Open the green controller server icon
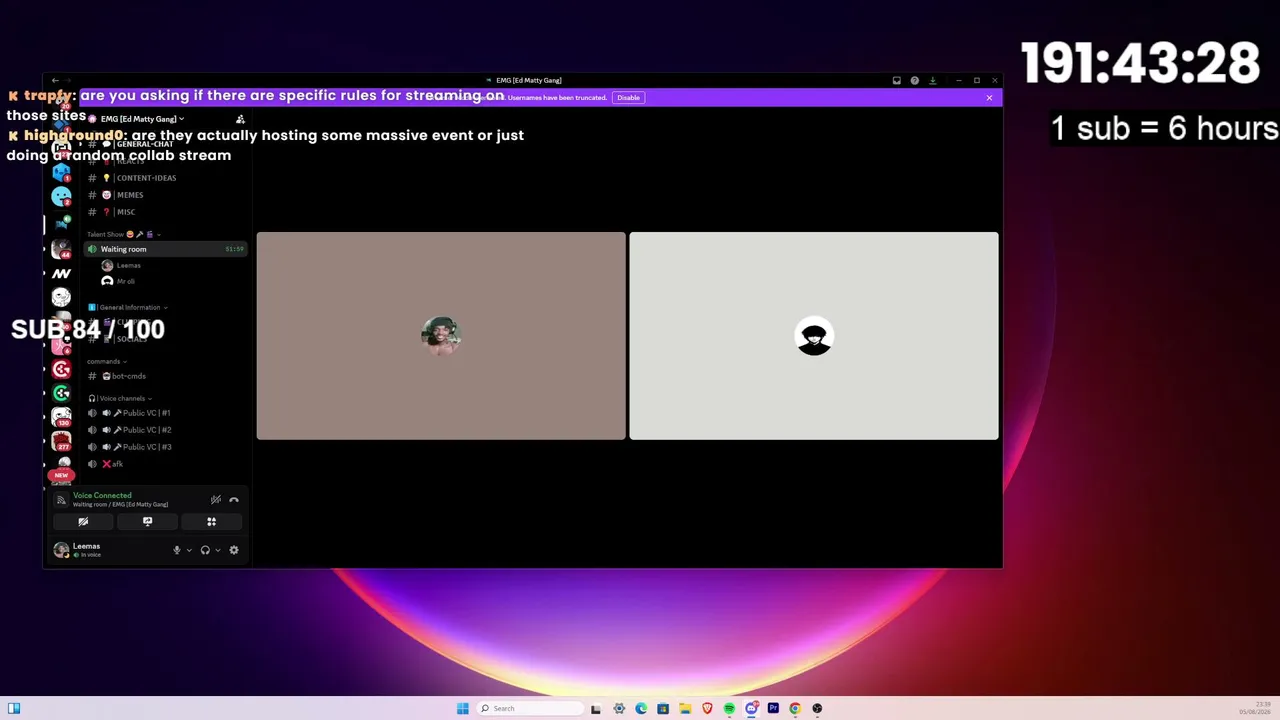 (61, 393)
